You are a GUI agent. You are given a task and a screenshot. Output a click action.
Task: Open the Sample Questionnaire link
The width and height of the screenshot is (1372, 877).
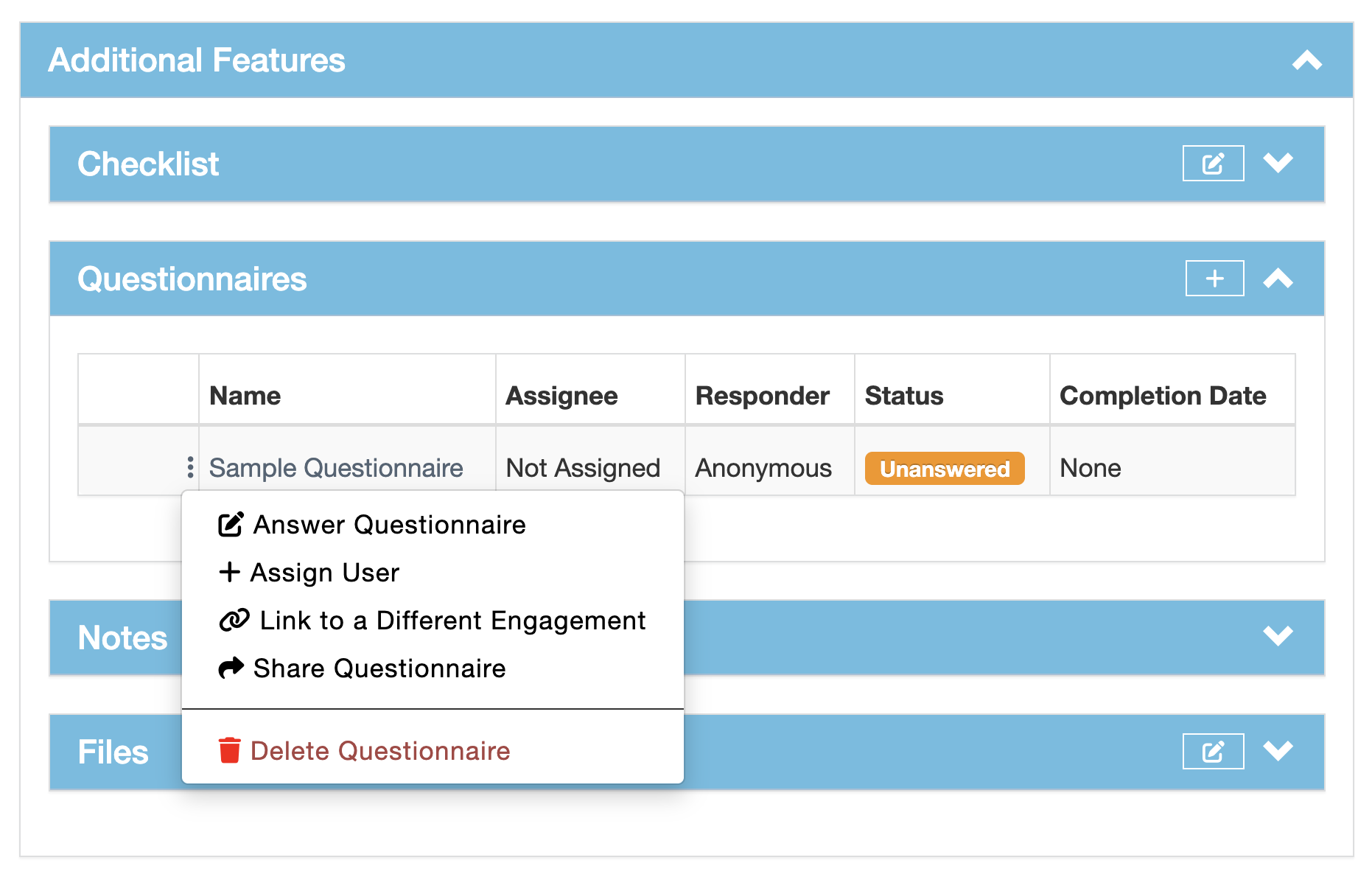(x=336, y=468)
